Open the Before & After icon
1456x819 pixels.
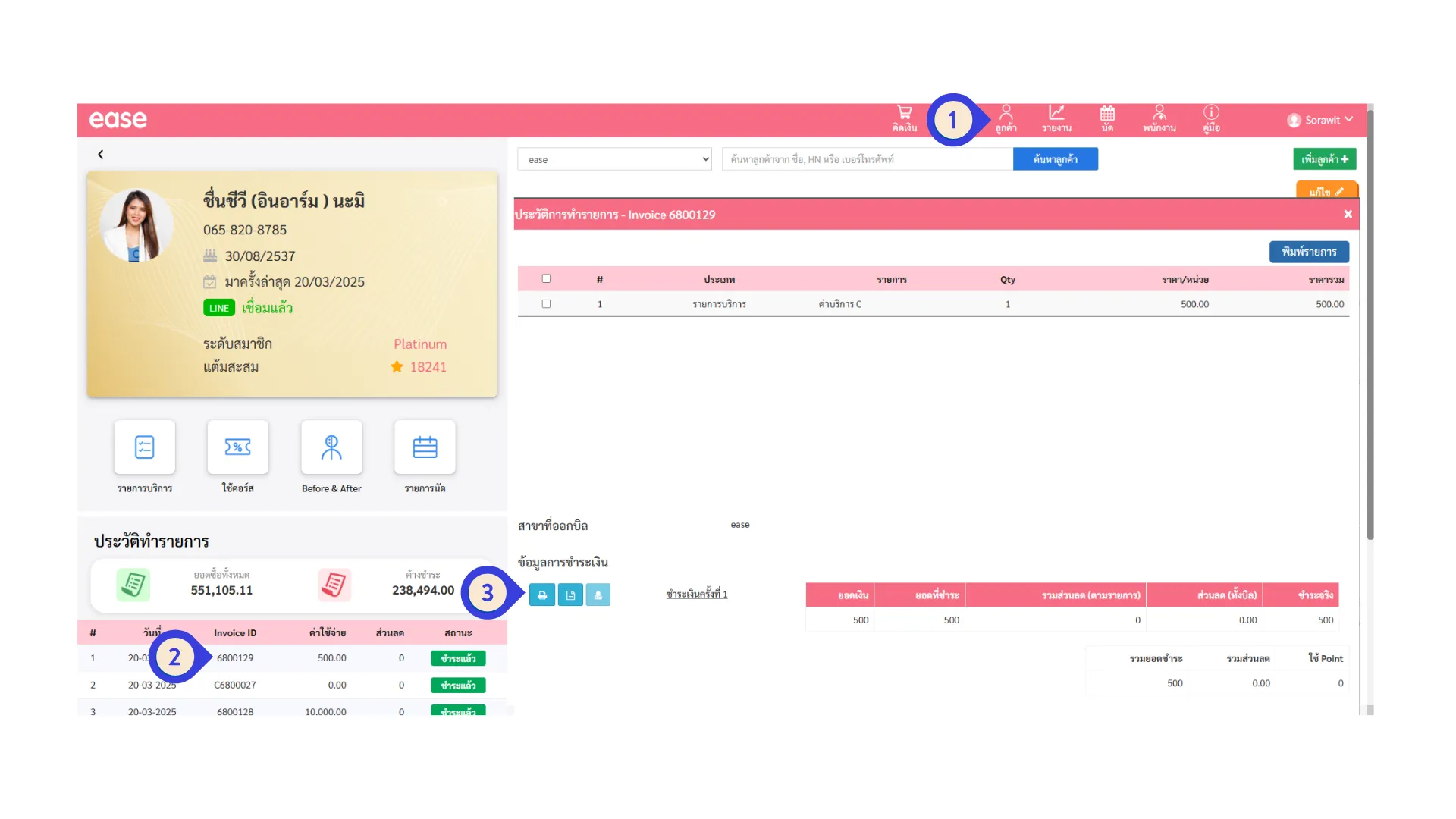click(331, 447)
